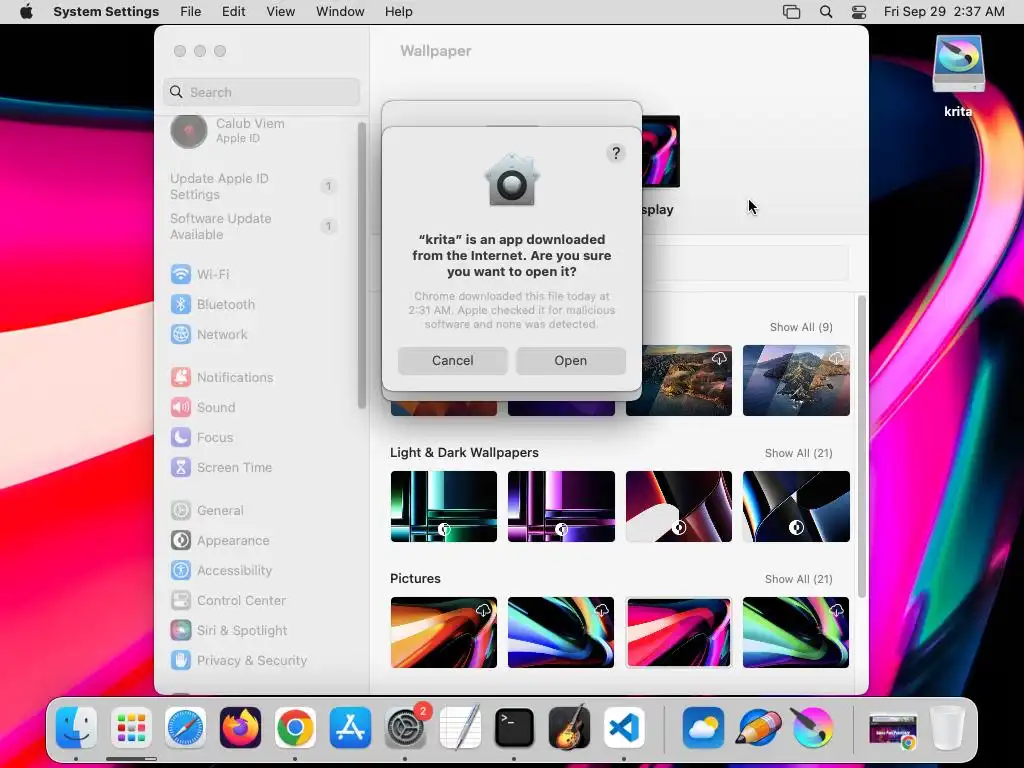Open Google Chrome from the Dock
This screenshot has width=1024, height=768.
pos(295,727)
